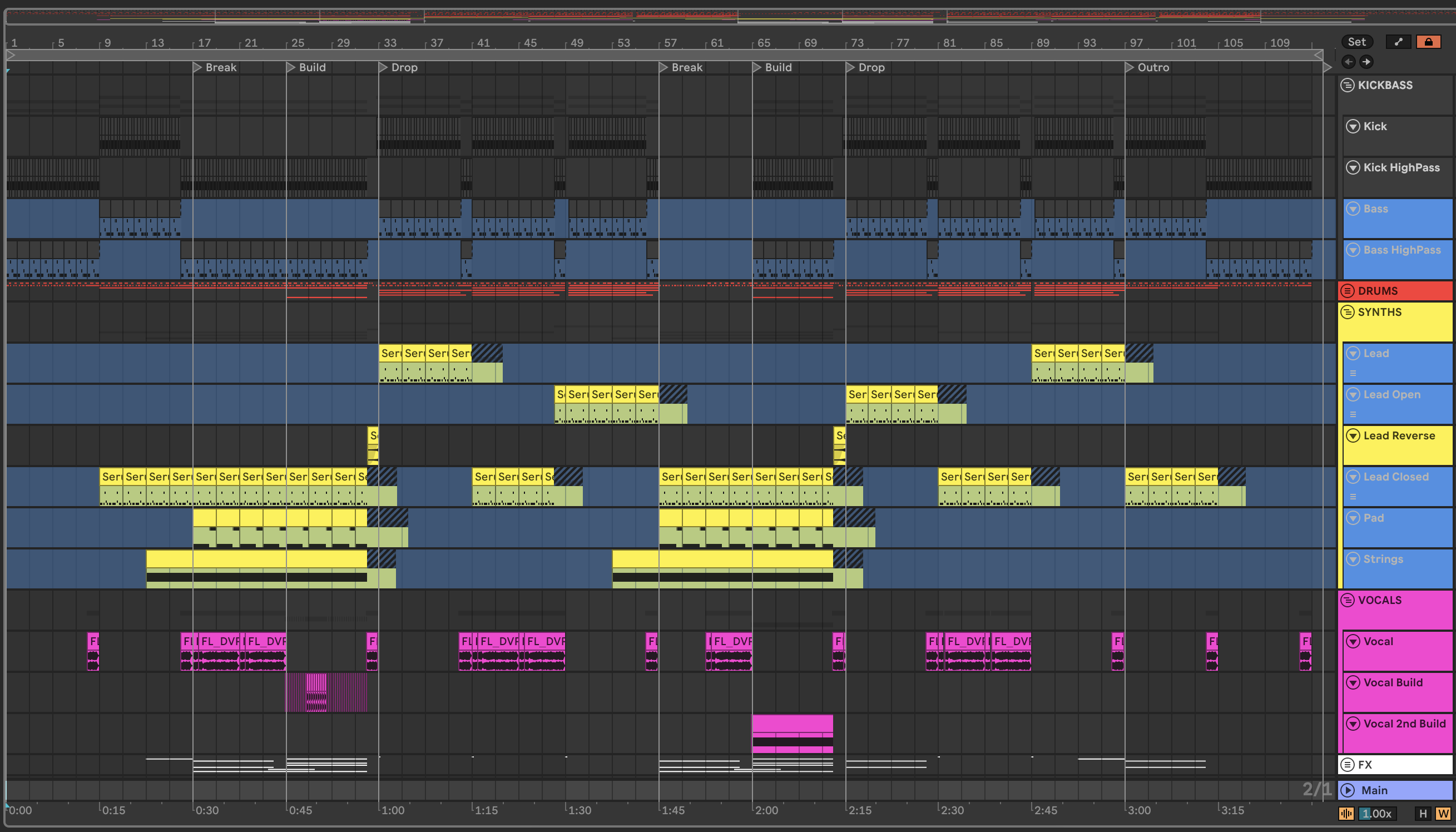Click the Lead Reverse track unfold icon
1456x832 pixels.
coord(1353,435)
